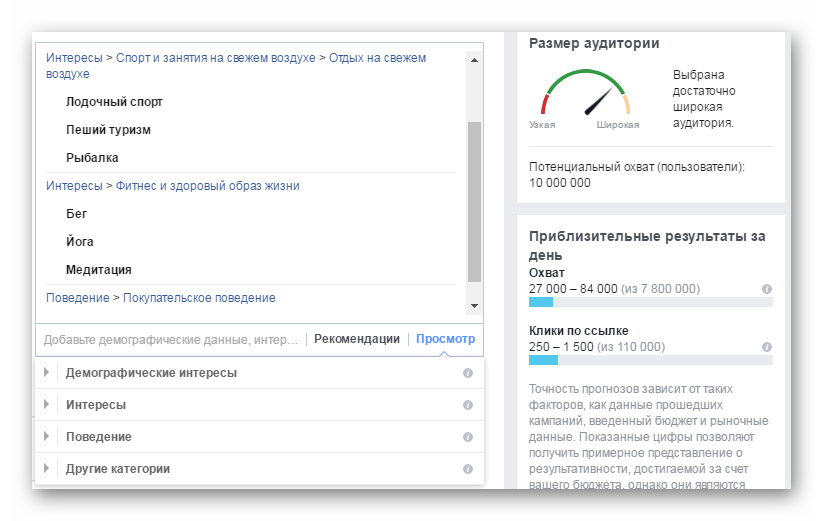Click info icon next to Демографические интересы
The width and height of the screenshot is (823, 521).
pos(467,373)
